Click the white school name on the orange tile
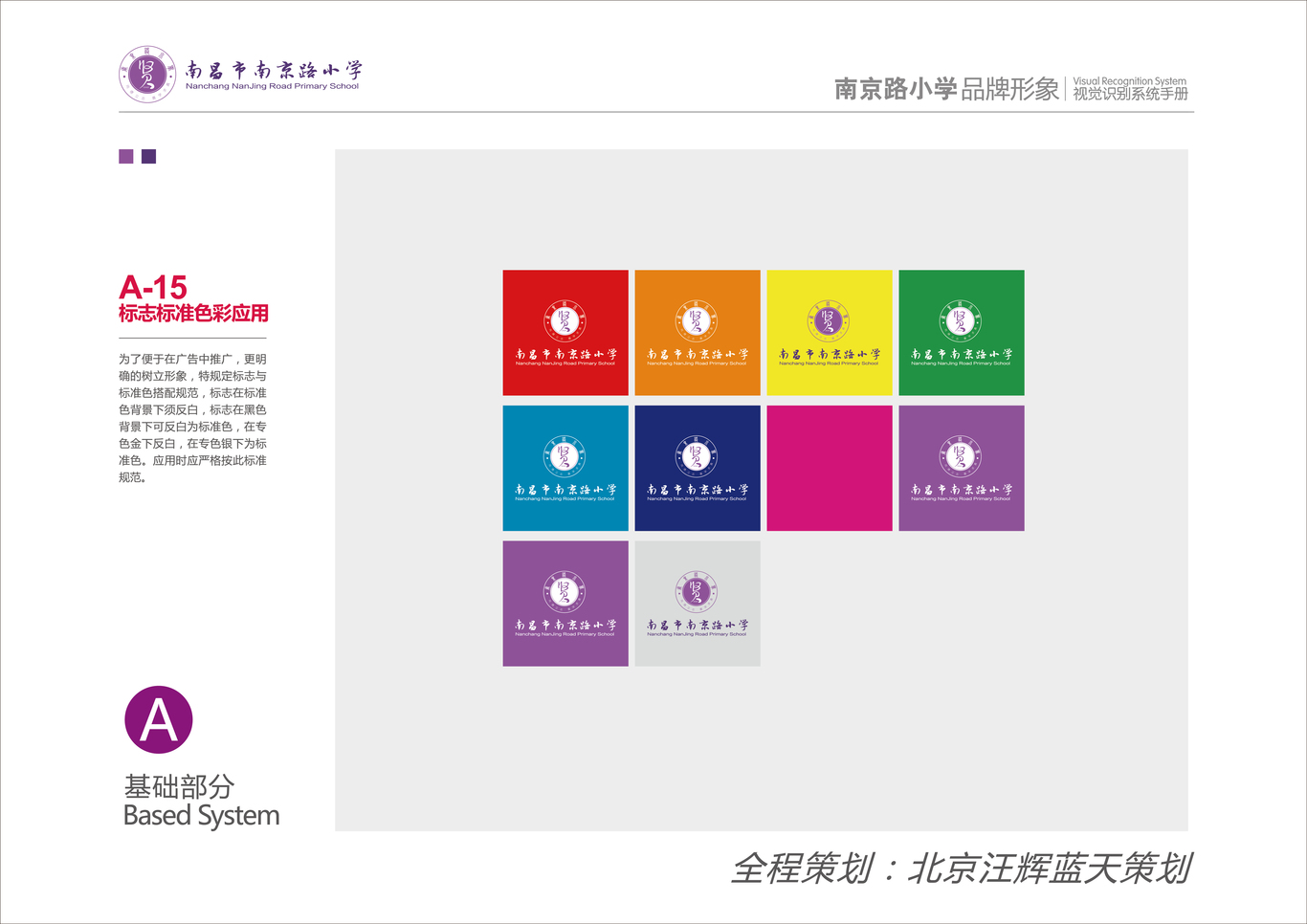This screenshot has width=1307, height=924. 698,354
